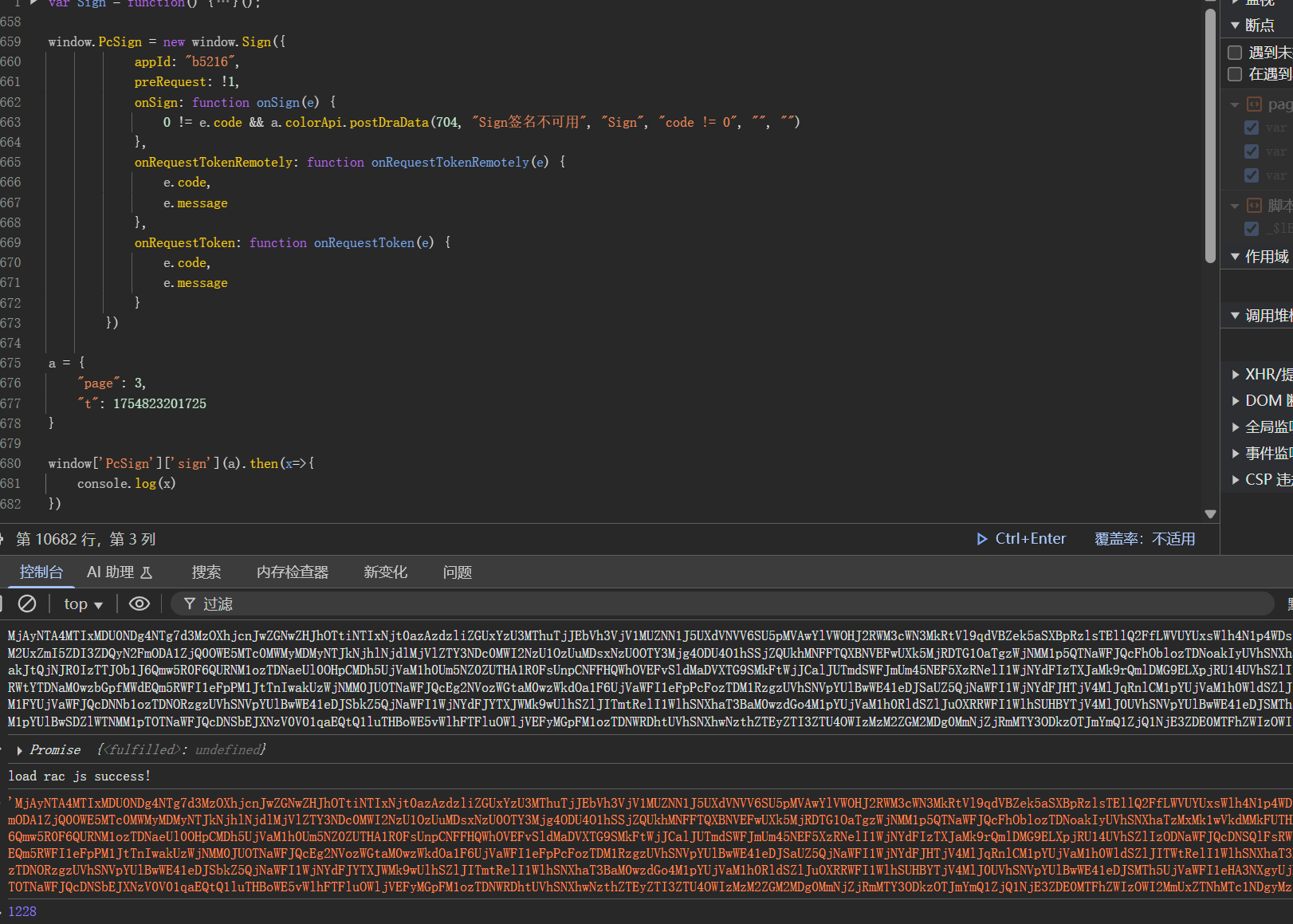Click the filter funnel icon

pos(190,604)
